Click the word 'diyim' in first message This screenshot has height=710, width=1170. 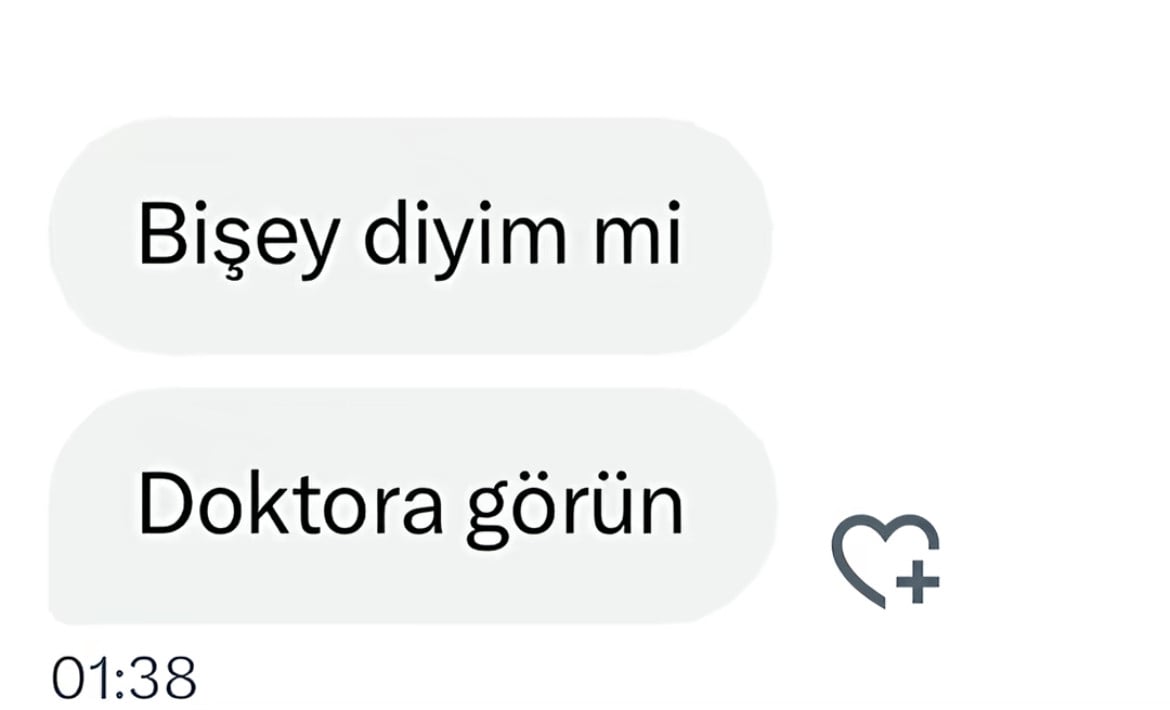point(465,239)
